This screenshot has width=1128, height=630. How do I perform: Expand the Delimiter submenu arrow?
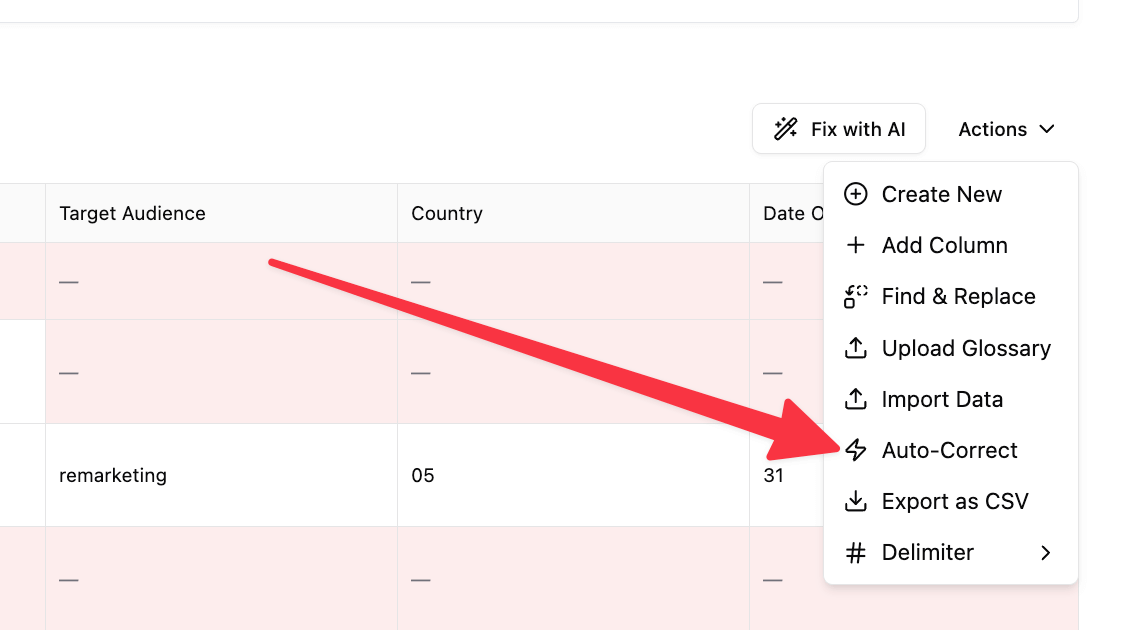1046,552
